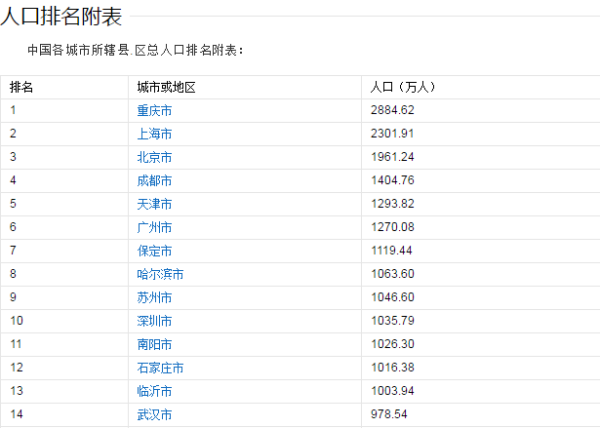Click the 上海市 link
Viewport: 600px width, 428px height.
(154, 133)
